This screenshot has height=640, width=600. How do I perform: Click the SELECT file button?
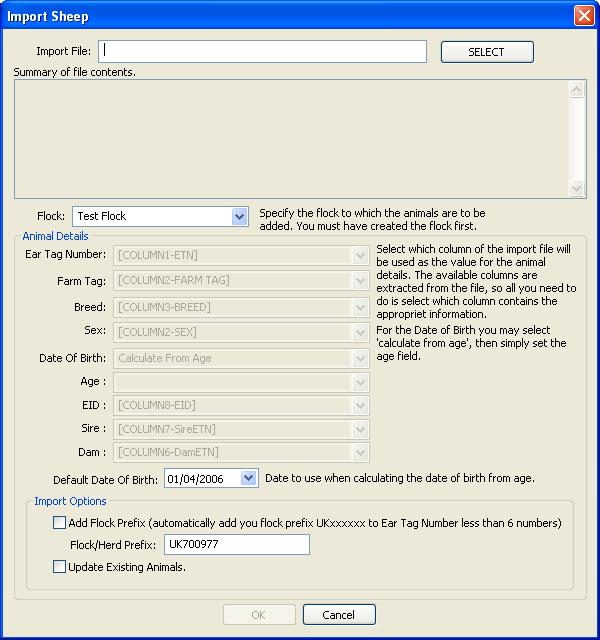487,52
